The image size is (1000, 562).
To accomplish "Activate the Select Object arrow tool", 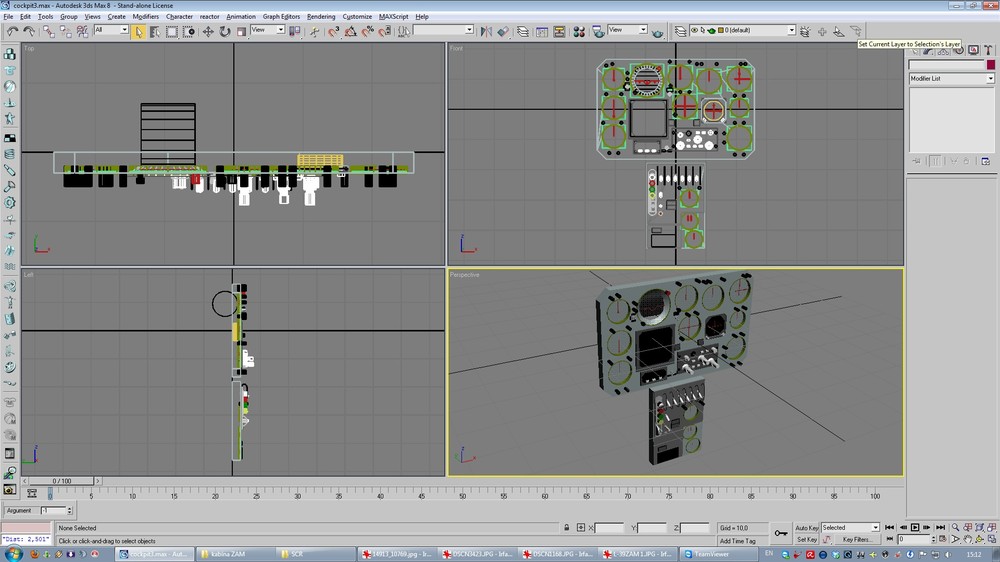I will (x=139, y=31).
